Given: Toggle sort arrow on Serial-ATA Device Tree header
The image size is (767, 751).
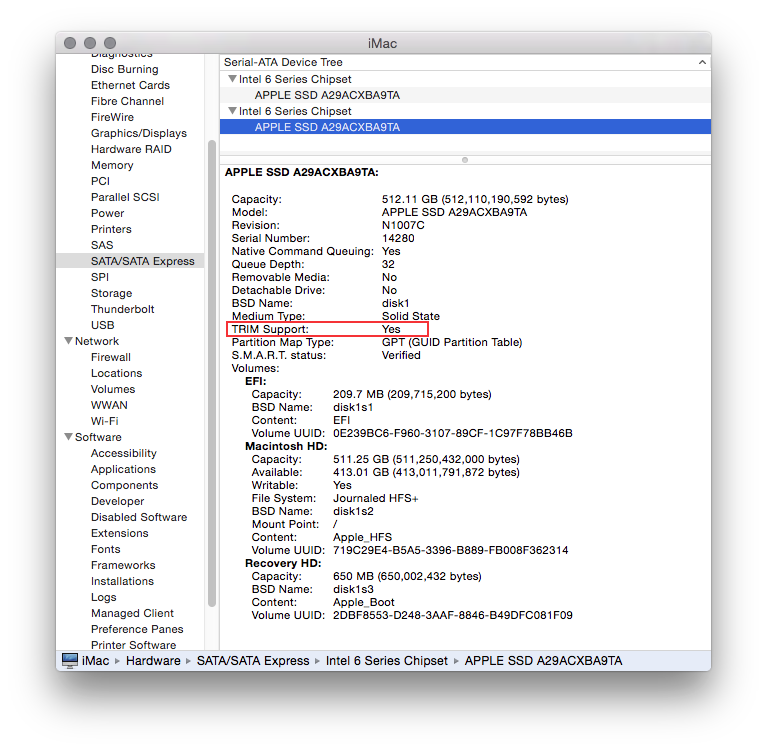Looking at the screenshot, I should 702,62.
